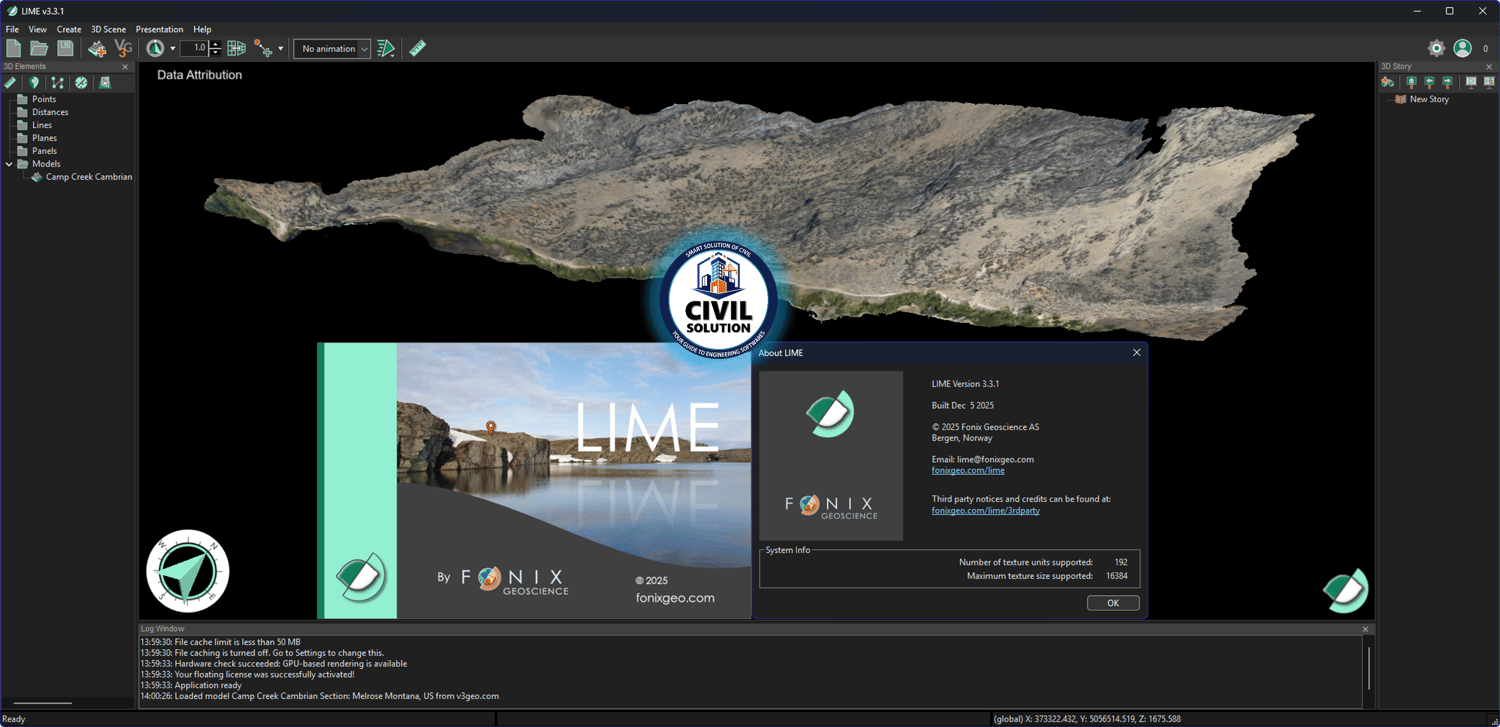Viewport: 1500px width, 727px height.
Task: Open the No animation combo box
Action: click(332, 48)
